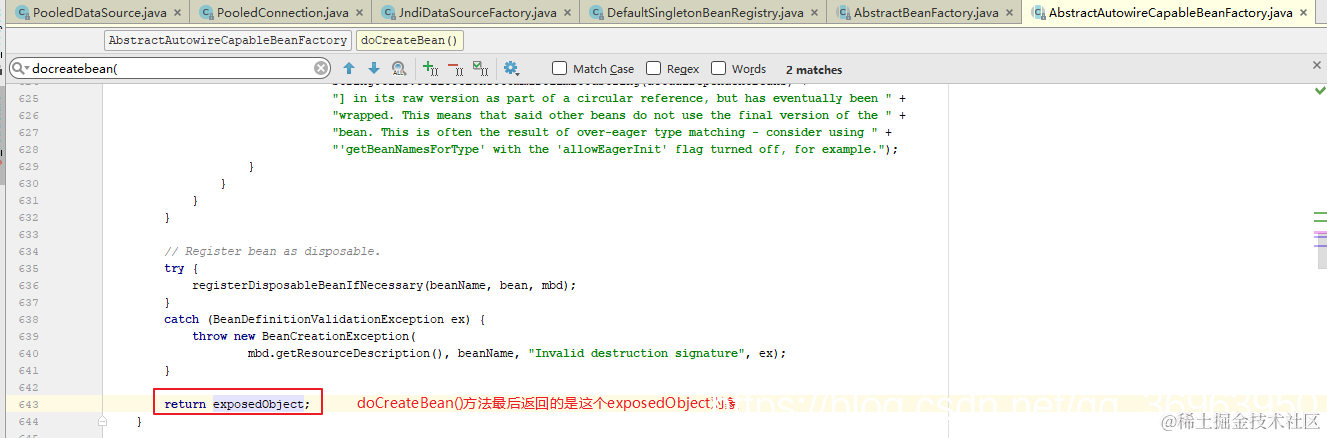Viewport: 1327px width, 438px height.
Task: Click Find All usages icon
Action: coord(399,68)
